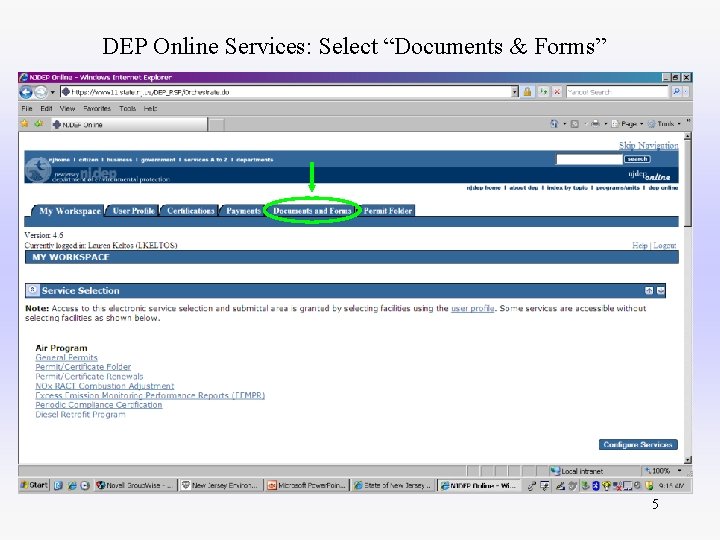
Task: Open the Help menu
Action: (150, 108)
